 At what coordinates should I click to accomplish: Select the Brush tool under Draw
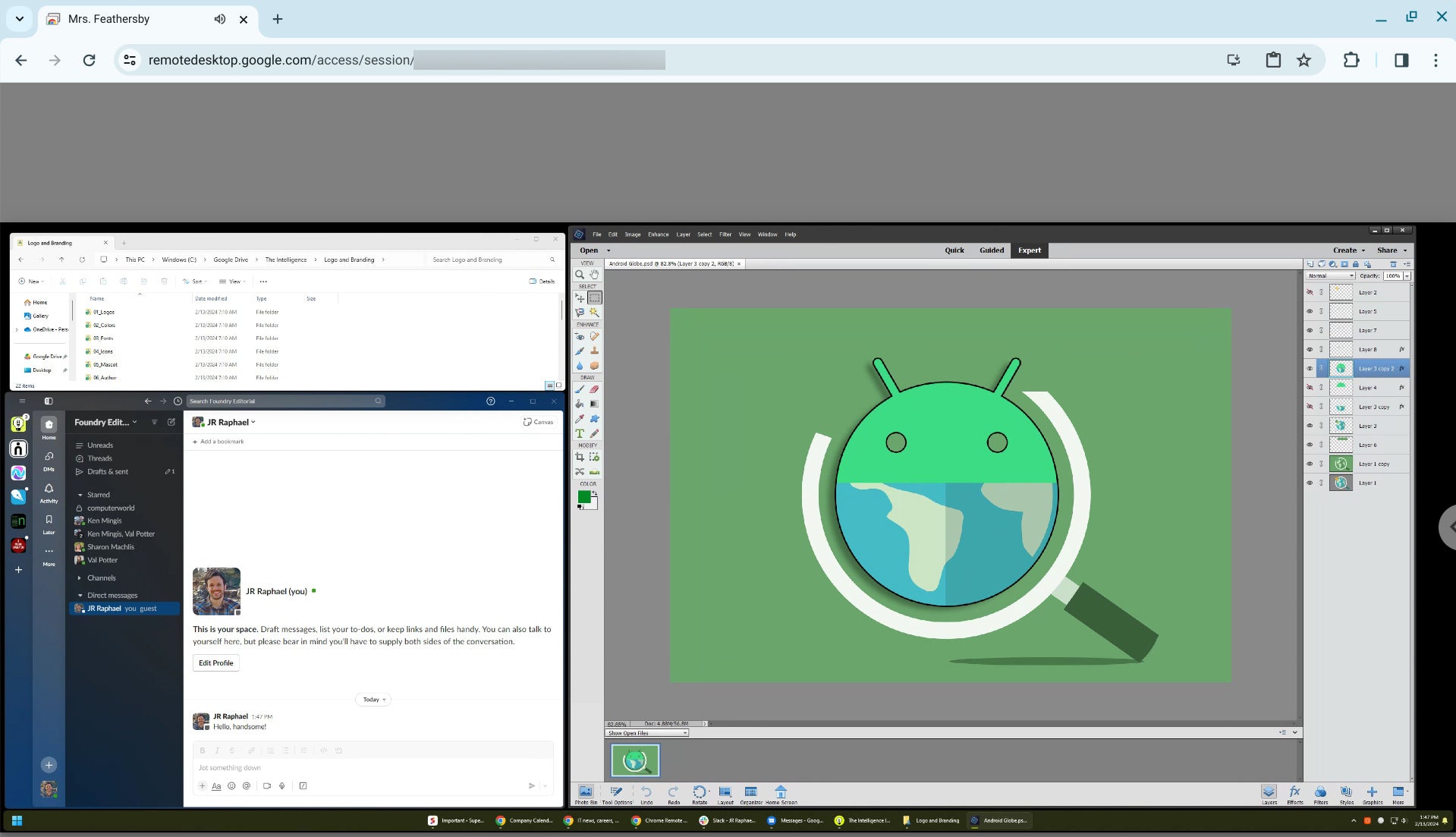(580, 389)
